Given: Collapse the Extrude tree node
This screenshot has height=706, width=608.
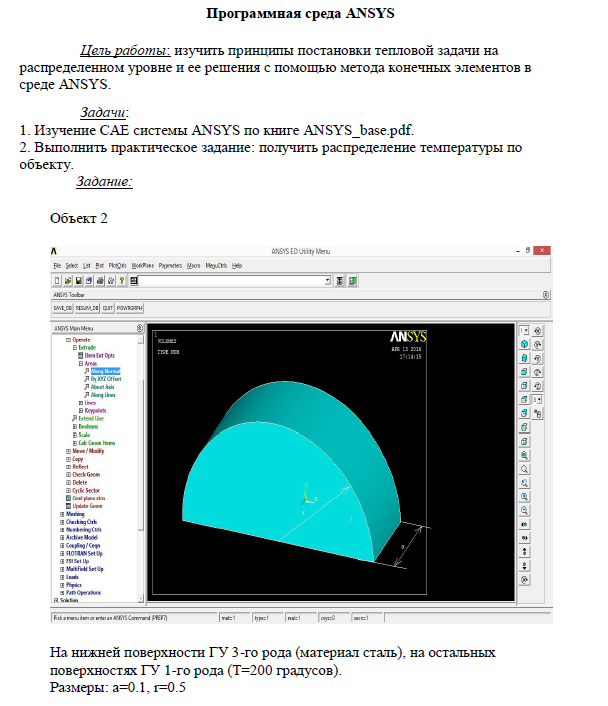Looking at the screenshot, I should (75, 348).
